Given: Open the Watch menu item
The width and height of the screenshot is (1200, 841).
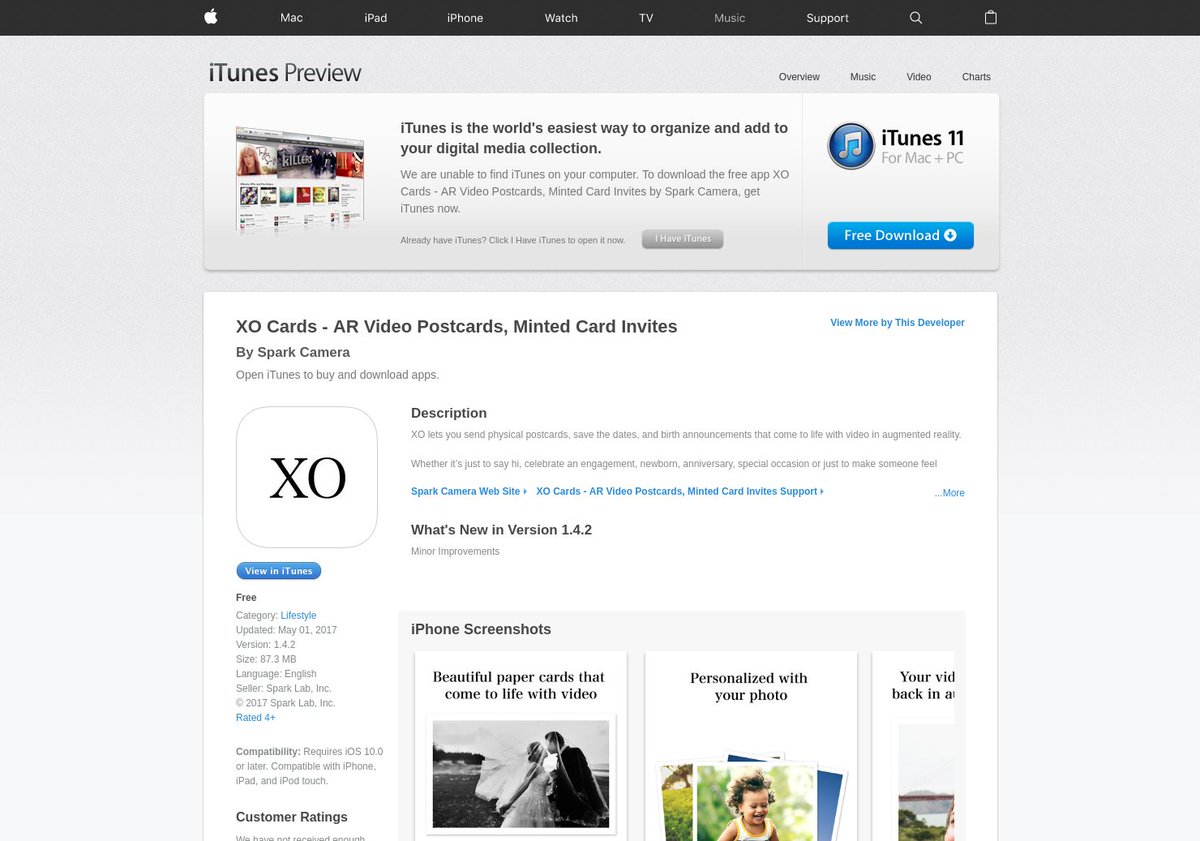Looking at the screenshot, I should [x=561, y=18].
